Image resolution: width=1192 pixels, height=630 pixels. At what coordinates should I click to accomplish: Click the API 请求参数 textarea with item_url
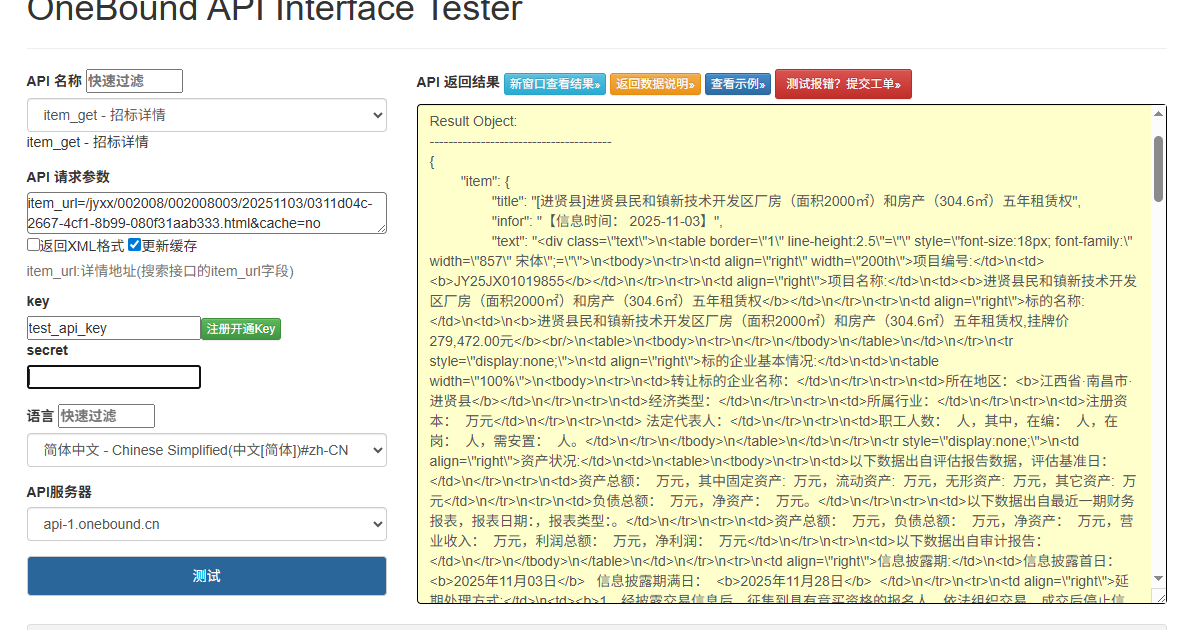[x=207, y=213]
